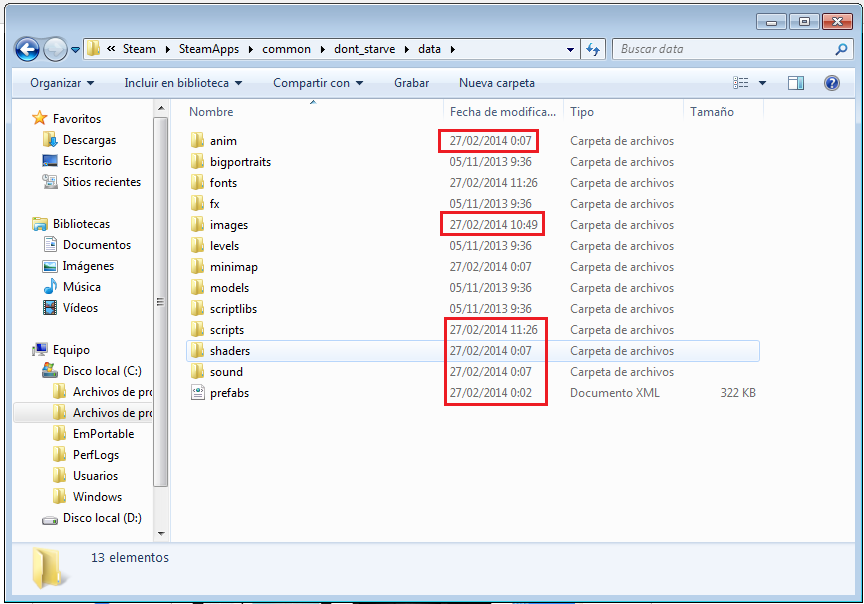Select the fonts folder icon
This screenshot has height=604, width=864.
[x=197, y=182]
